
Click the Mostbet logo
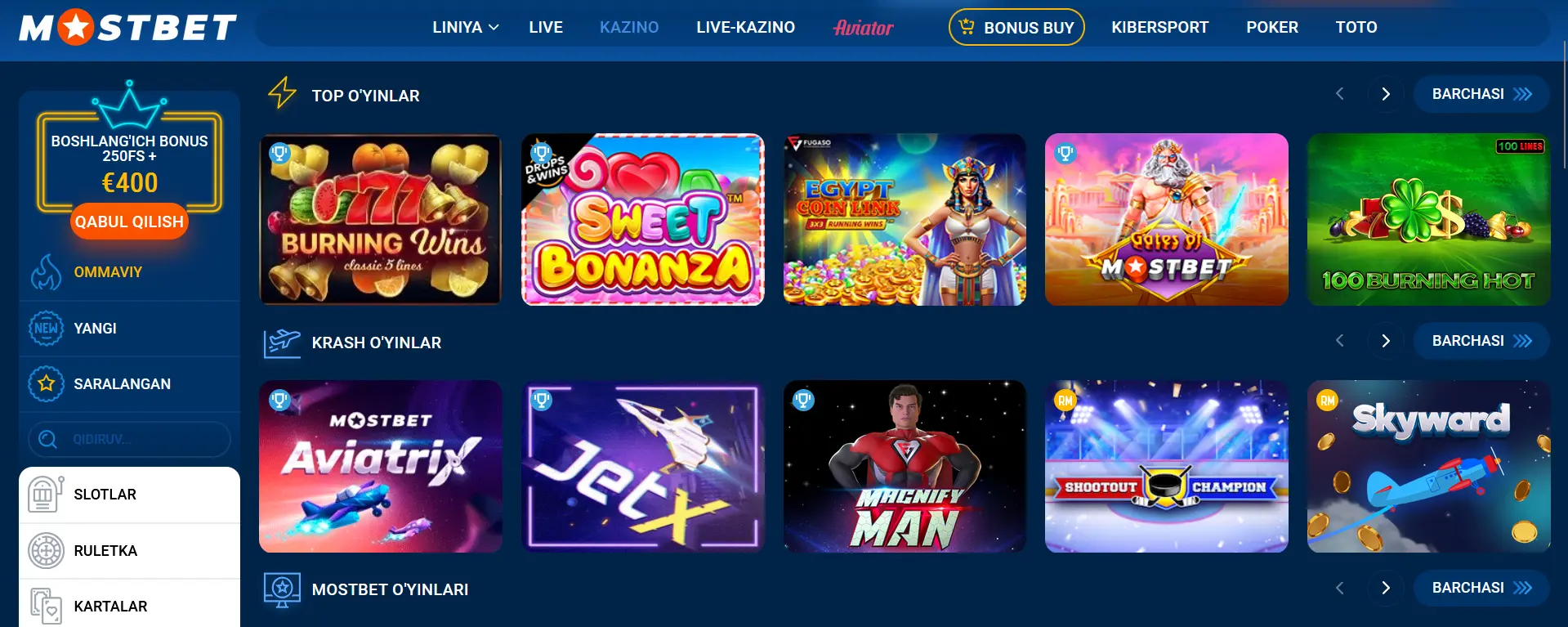point(128,28)
